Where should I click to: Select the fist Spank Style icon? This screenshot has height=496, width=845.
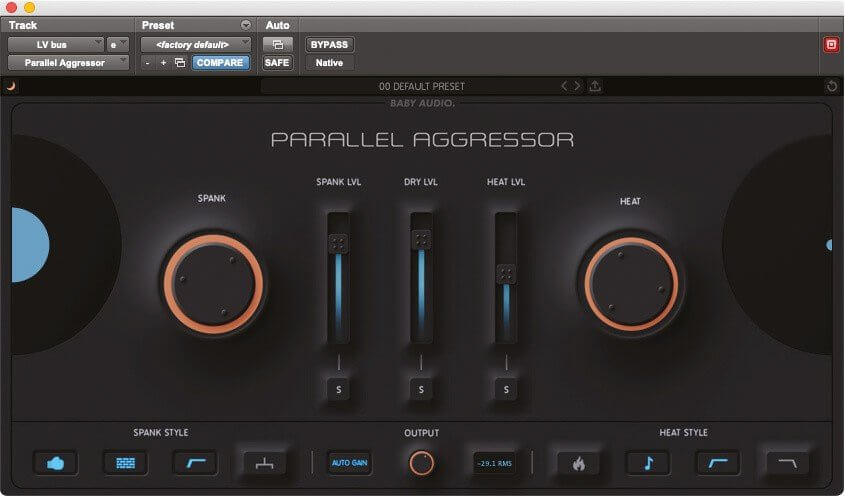[x=56, y=463]
